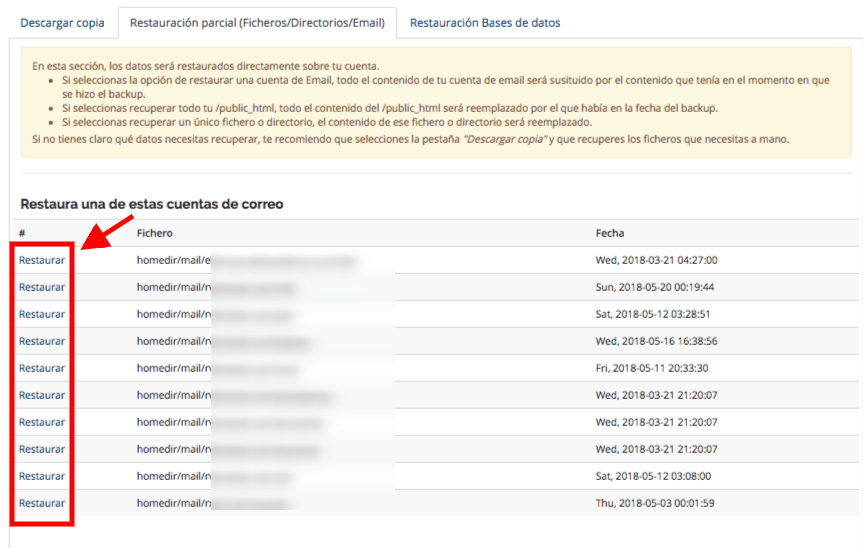Click the date cell Sun, 2018-05-20 00:19:44
The height and width of the screenshot is (548, 863).
tap(655, 287)
